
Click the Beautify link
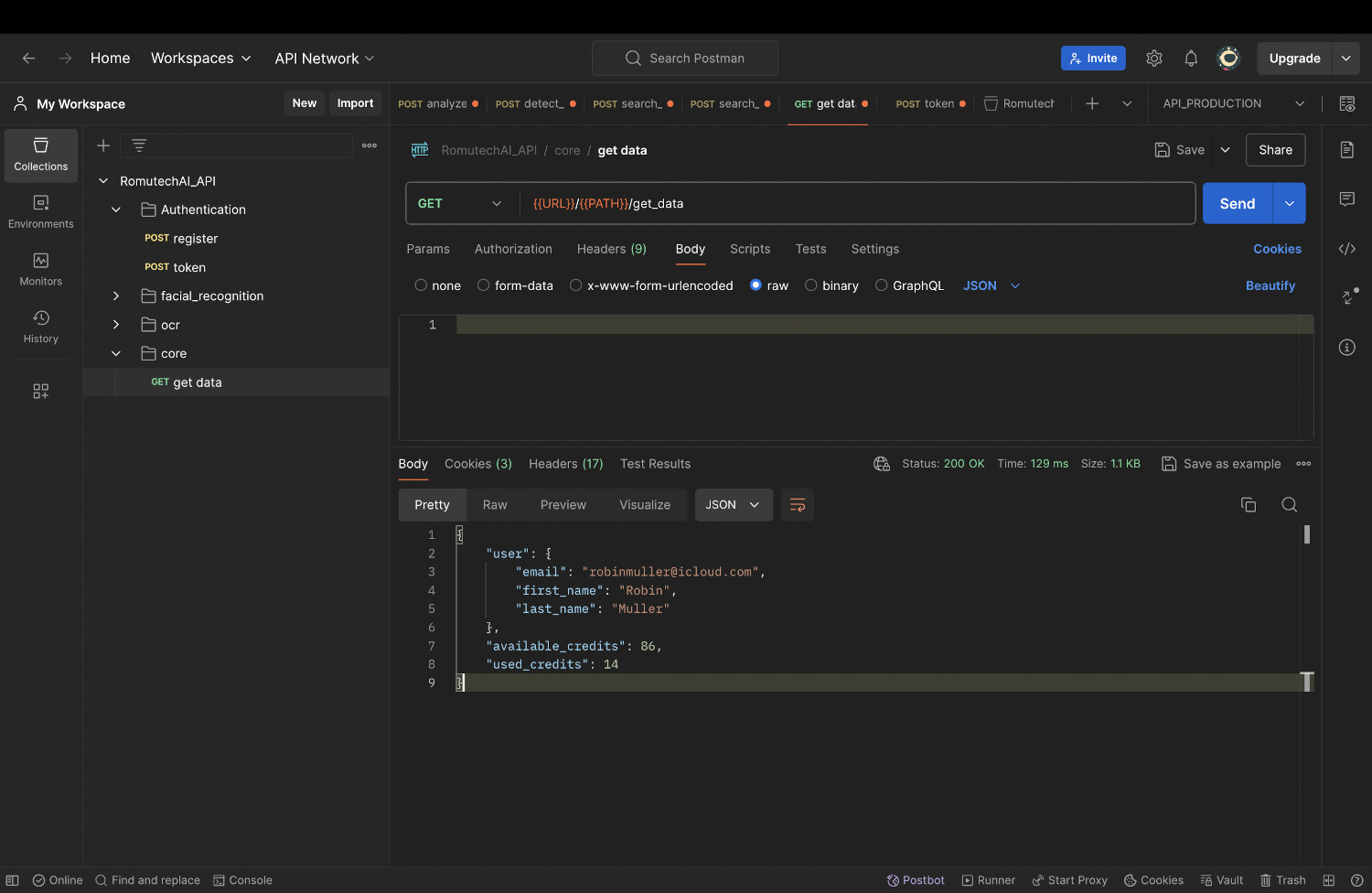coord(1270,285)
